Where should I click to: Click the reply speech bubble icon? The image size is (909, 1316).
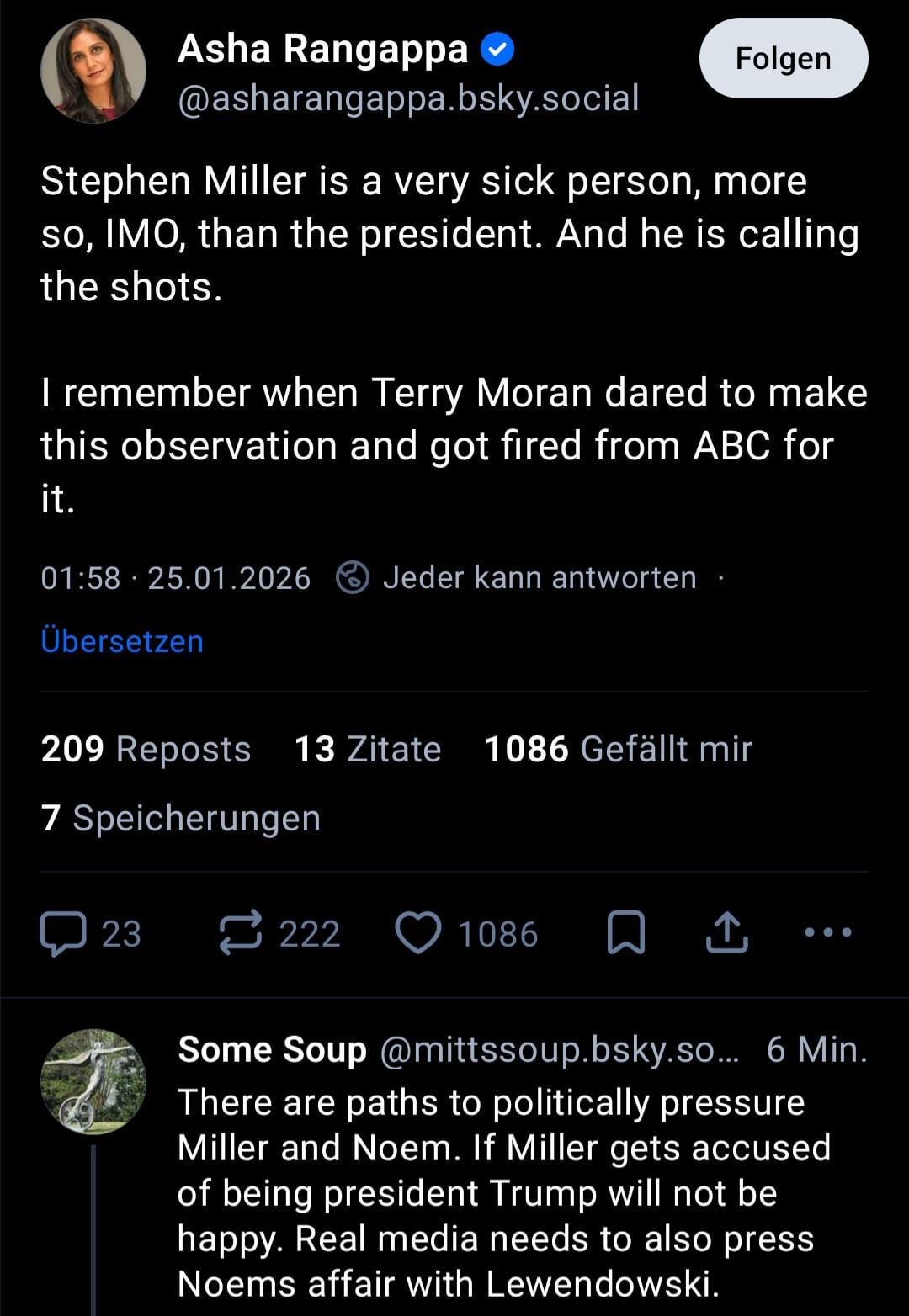click(x=64, y=934)
